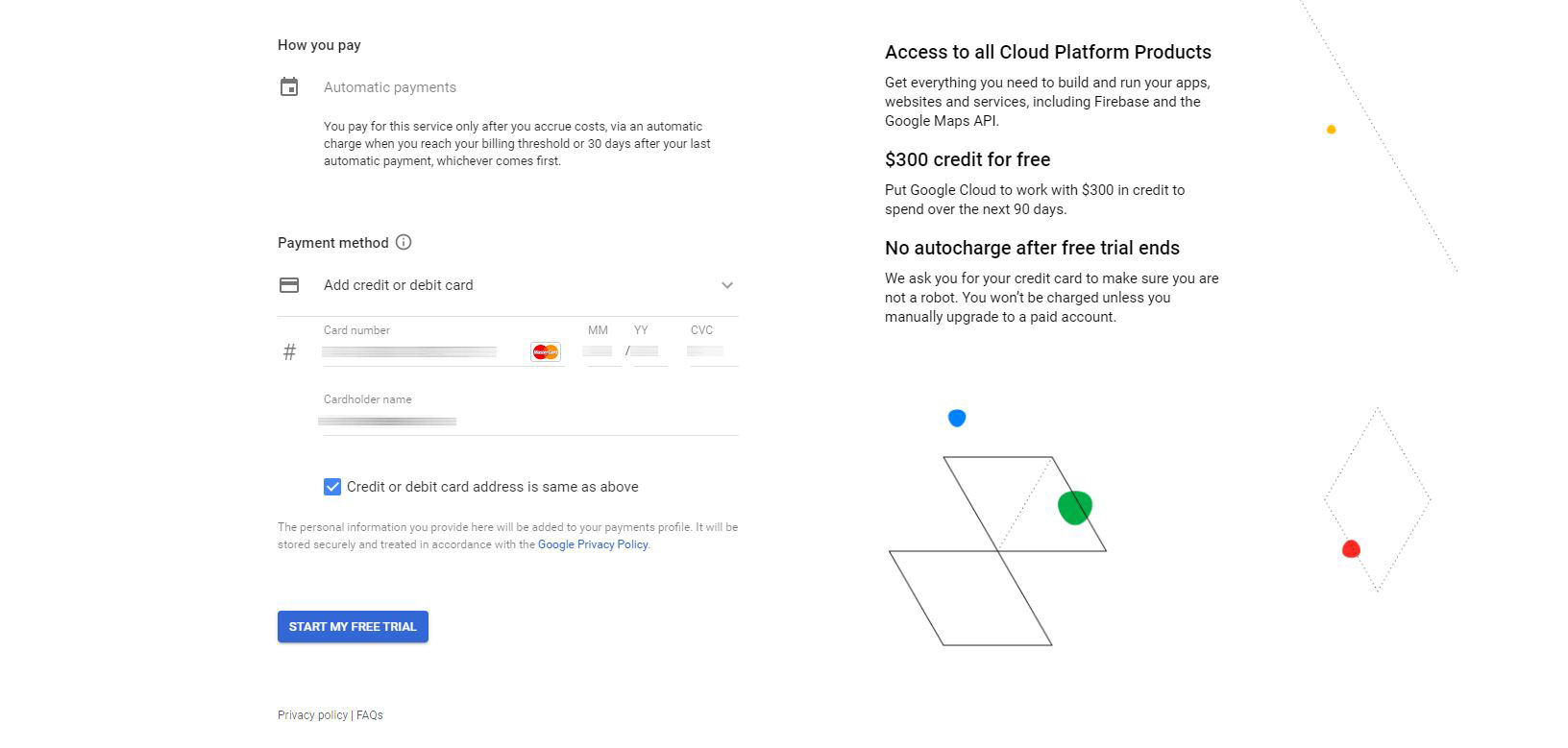The height and width of the screenshot is (748, 1568).
Task: Click the $300 credit for free heading
Action: tap(968, 159)
